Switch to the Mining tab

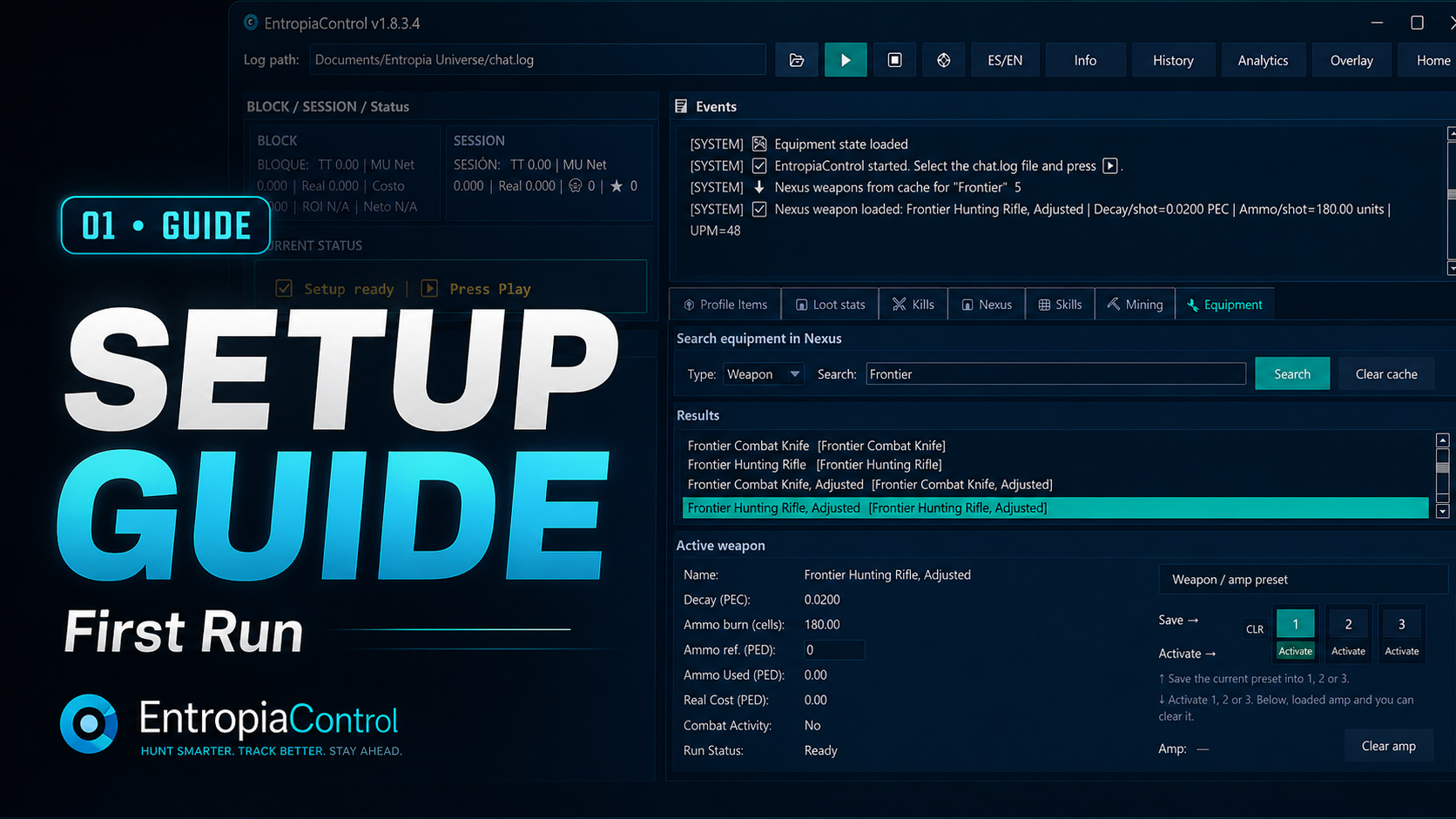(1135, 305)
